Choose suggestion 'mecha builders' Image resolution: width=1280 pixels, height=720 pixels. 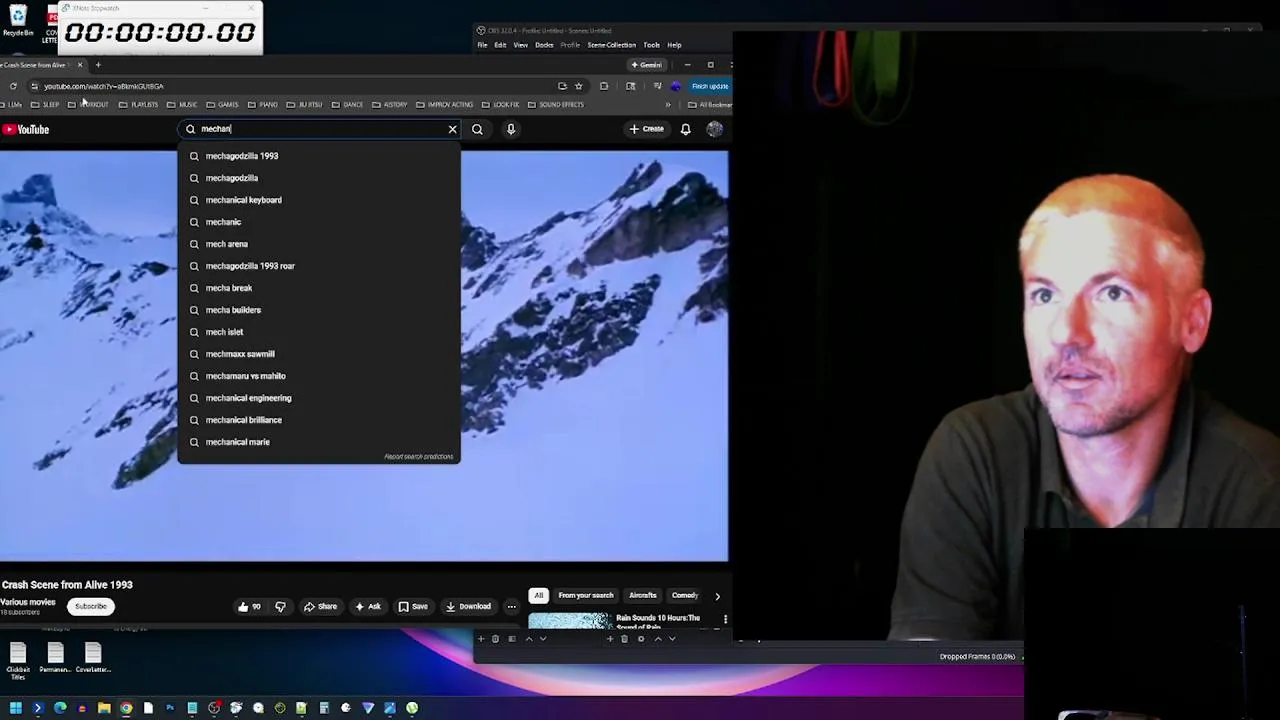(319, 310)
